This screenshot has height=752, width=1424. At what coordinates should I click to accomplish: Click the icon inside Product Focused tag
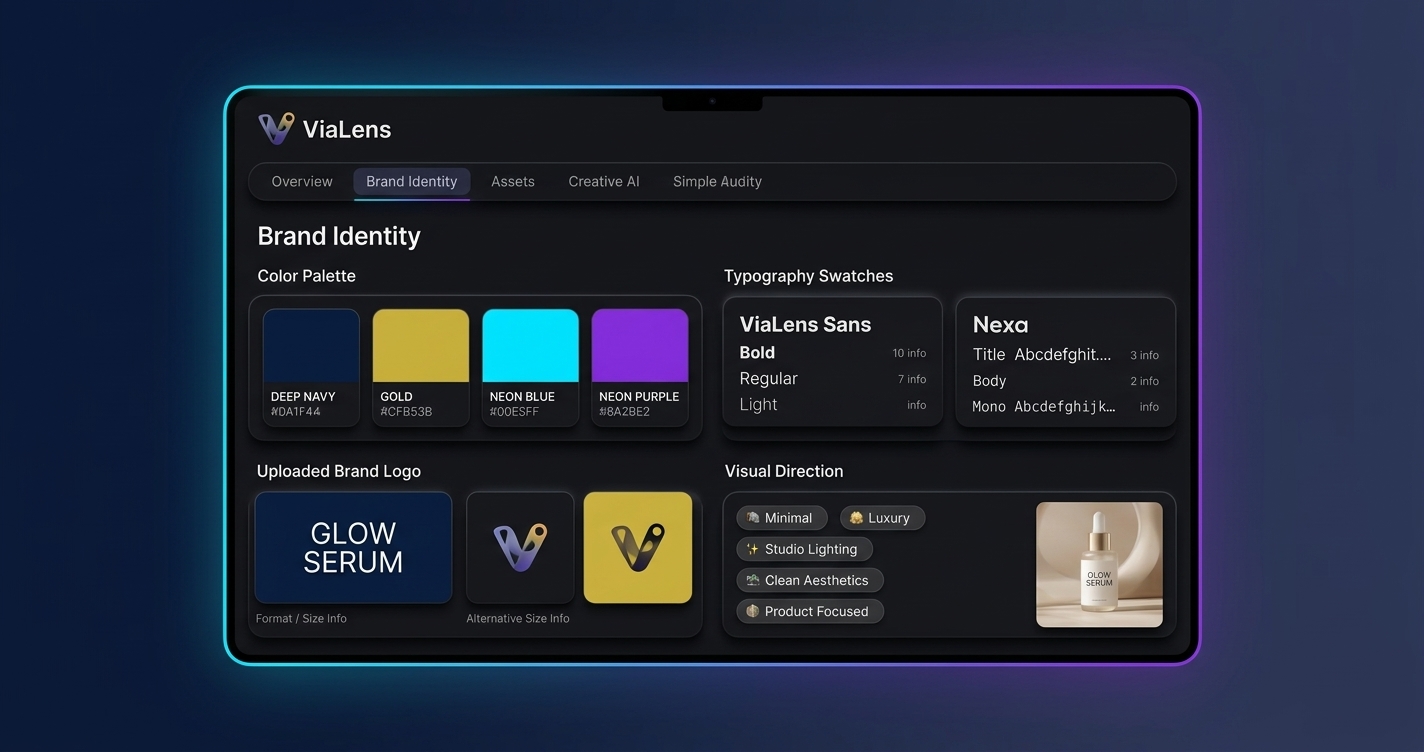(753, 611)
